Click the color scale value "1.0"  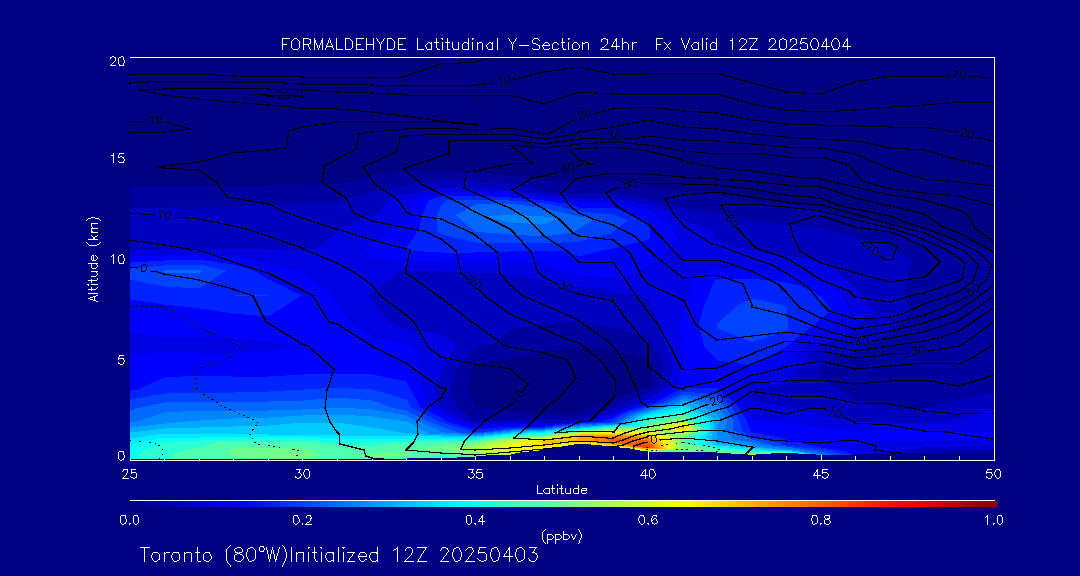click(993, 521)
